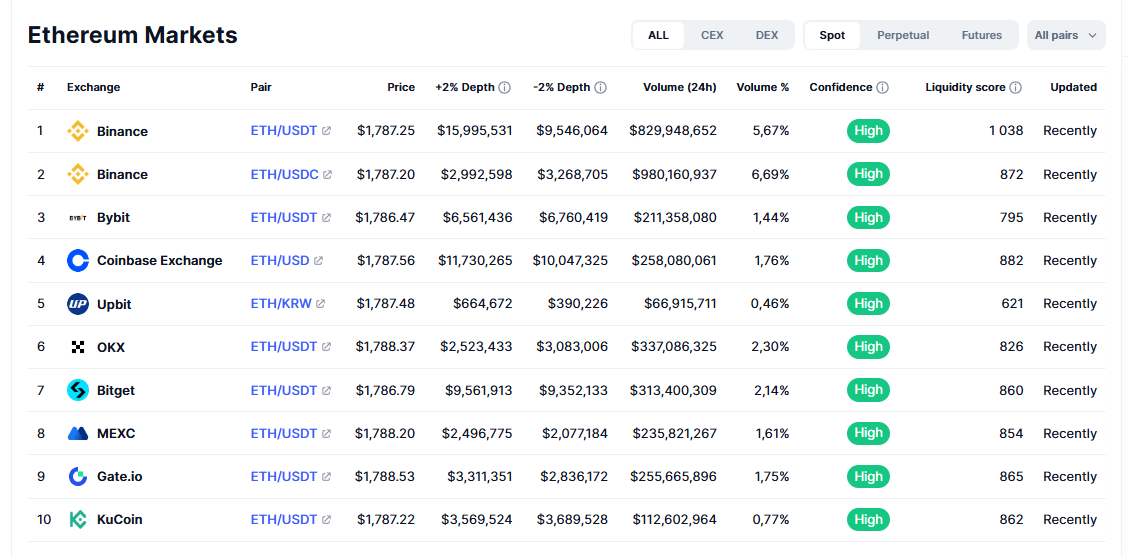This screenshot has height=557, width=1128.
Task: Click the +2% Depth info icon
Action: click(x=504, y=88)
